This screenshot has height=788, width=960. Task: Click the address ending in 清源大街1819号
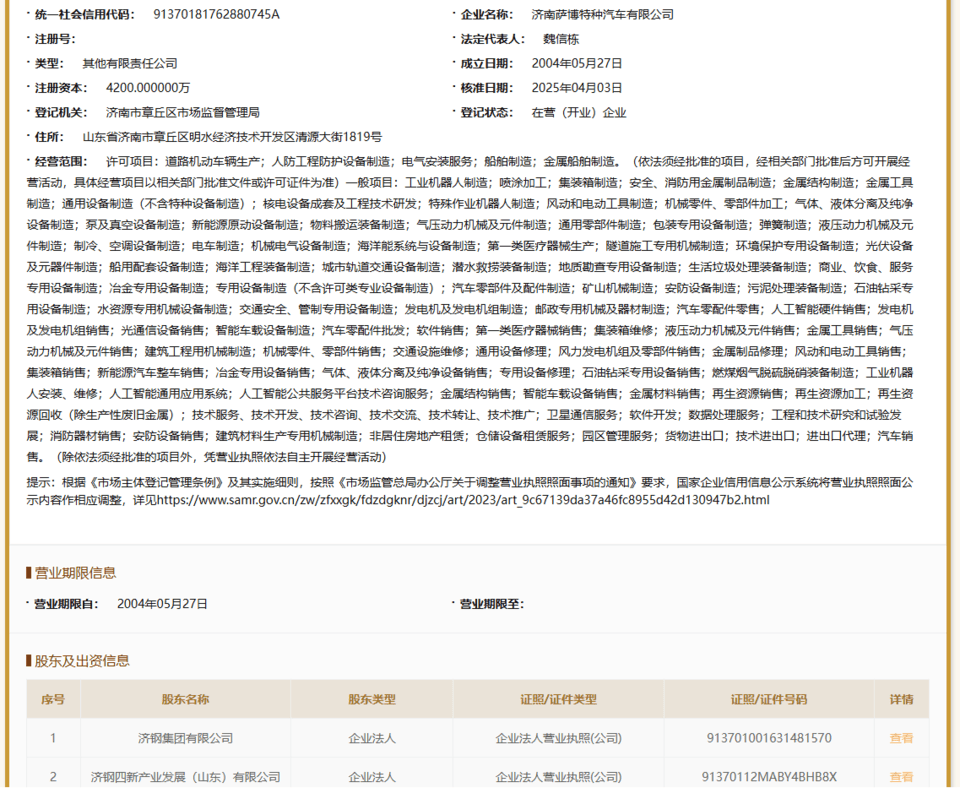pyautogui.click(x=232, y=137)
